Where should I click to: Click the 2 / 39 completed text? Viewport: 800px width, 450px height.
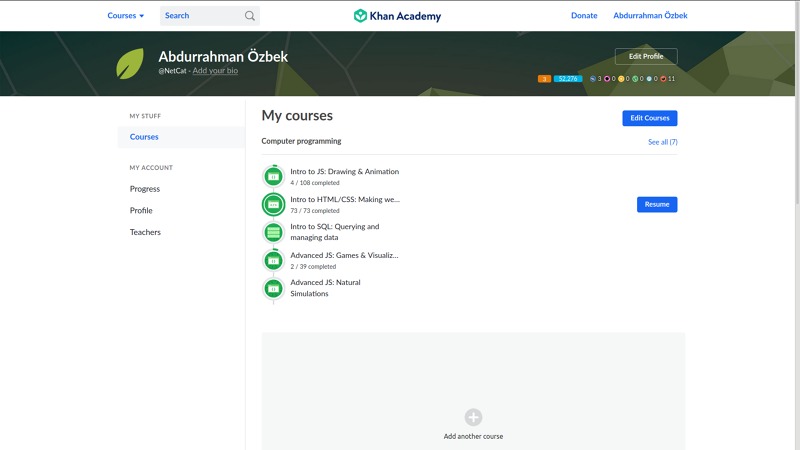313,266
